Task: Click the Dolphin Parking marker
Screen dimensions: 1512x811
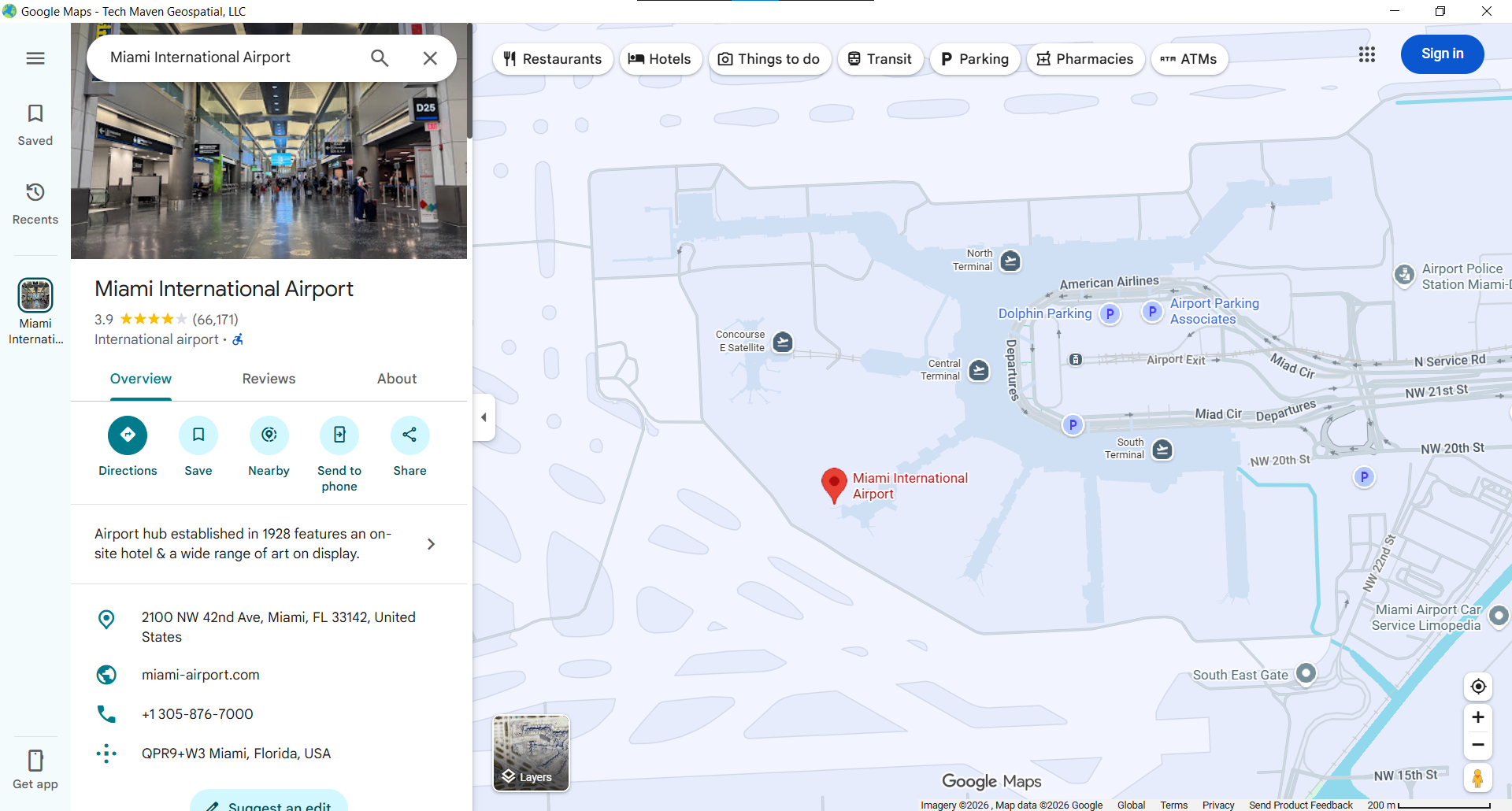Action: click(1110, 314)
